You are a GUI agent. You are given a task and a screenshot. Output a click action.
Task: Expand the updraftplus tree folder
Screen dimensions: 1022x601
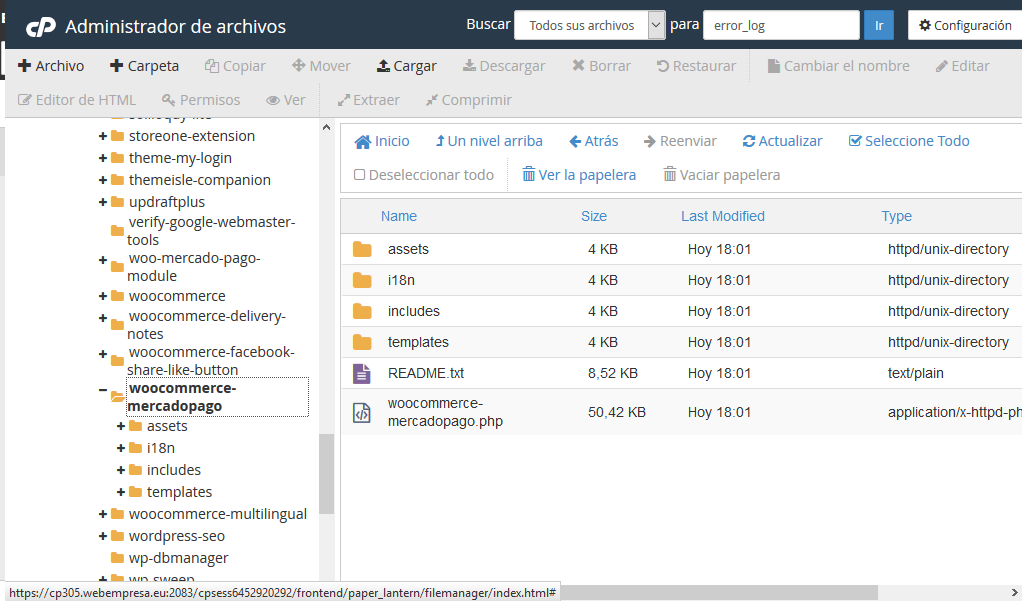[103, 202]
